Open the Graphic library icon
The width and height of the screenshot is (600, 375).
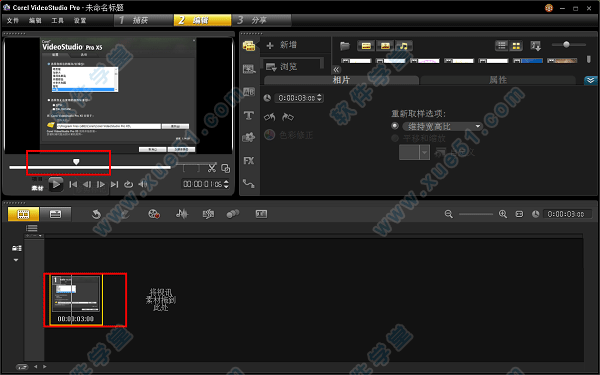[249, 138]
